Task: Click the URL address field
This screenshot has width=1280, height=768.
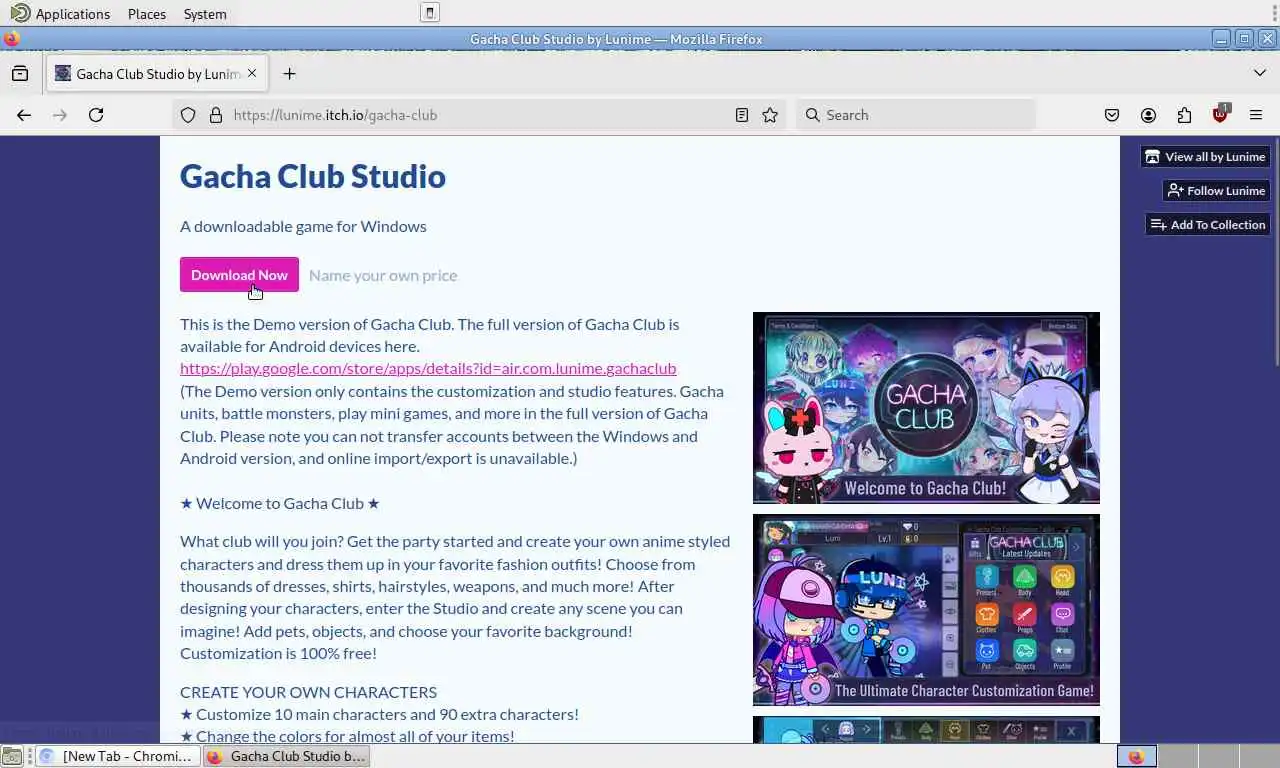Action: 480,115
